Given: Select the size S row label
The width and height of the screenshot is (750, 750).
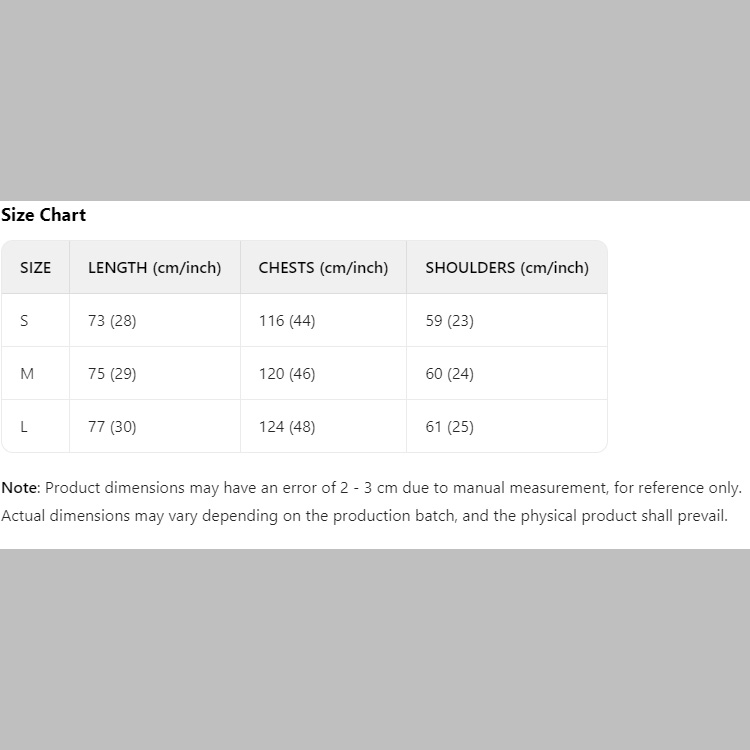Looking at the screenshot, I should [x=25, y=321].
